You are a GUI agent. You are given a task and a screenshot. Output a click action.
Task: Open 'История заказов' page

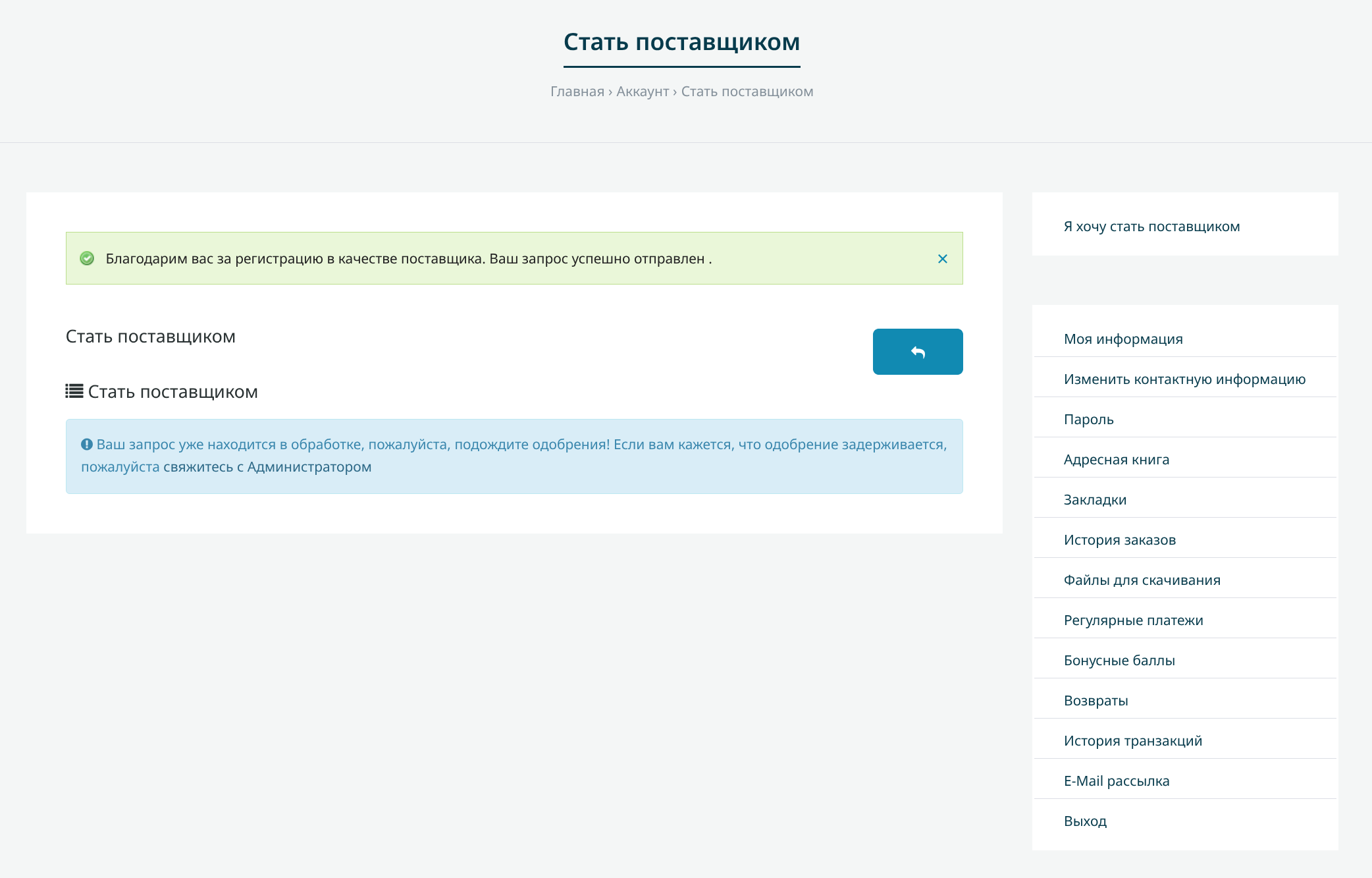pos(1119,540)
